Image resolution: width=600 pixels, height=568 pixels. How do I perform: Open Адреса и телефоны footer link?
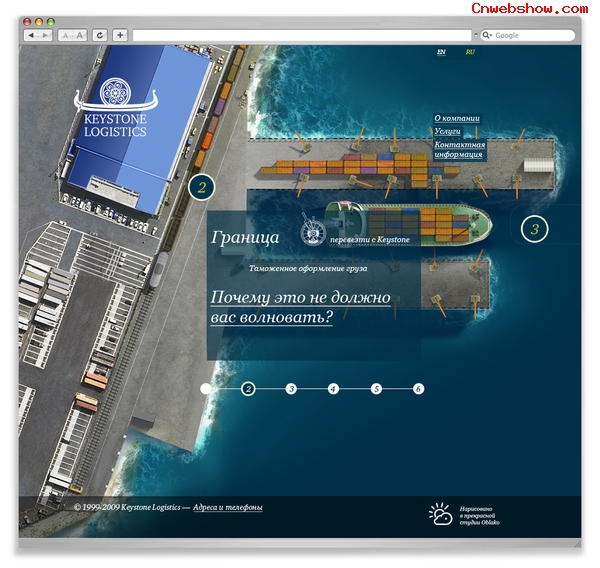coord(228,508)
